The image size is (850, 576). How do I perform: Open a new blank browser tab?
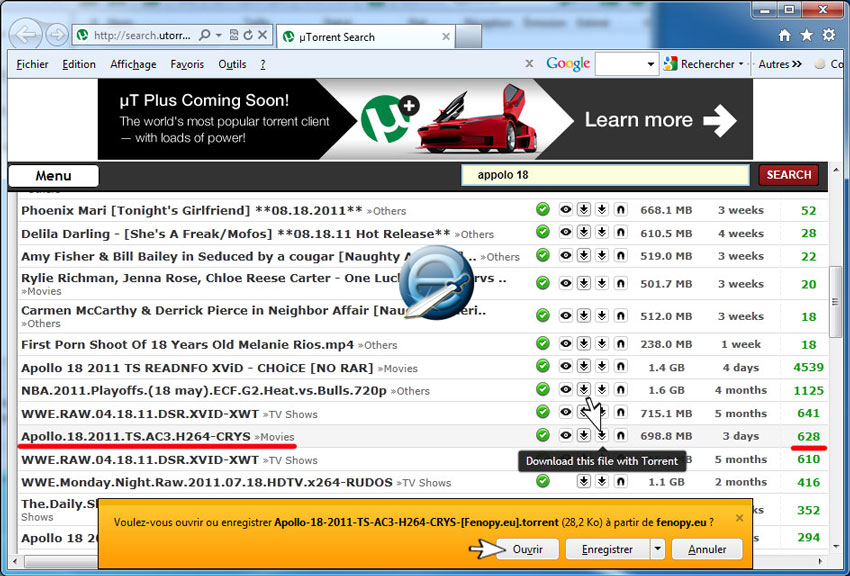468,37
